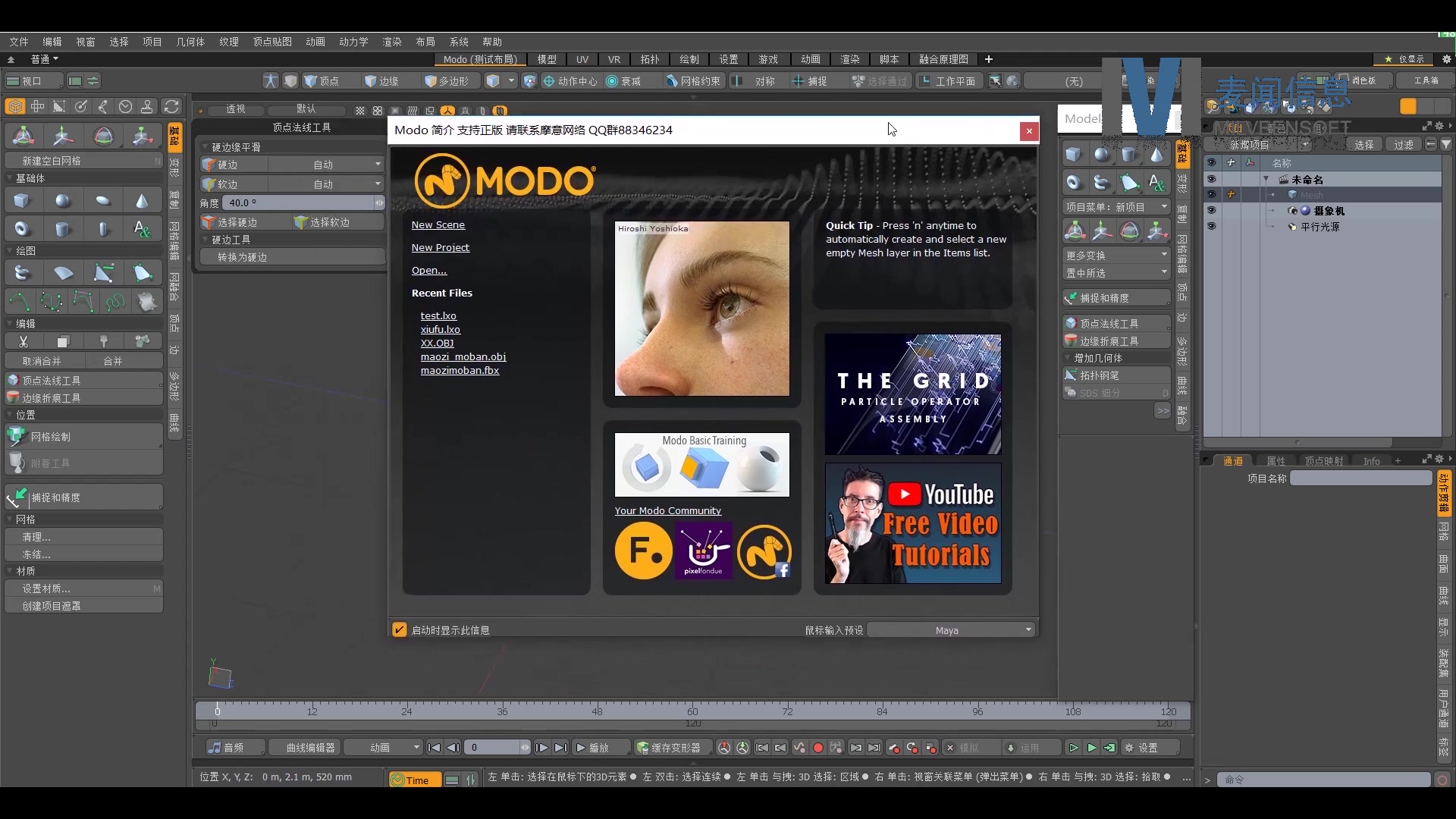This screenshot has width=1456, height=819.
Task: Toggle 自动时显示此信息 checkbox
Action: click(x=399, y=629)
